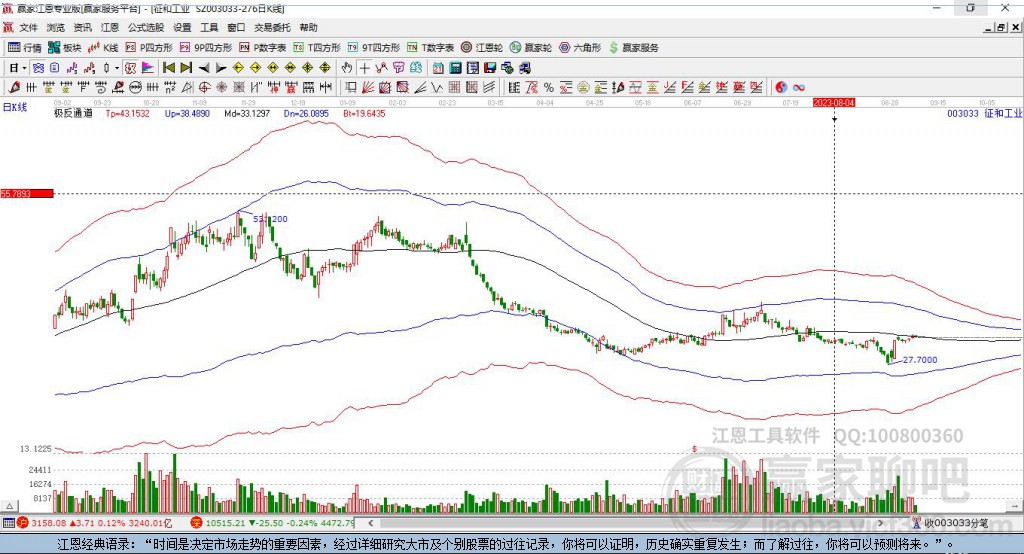Open the 六角形 hexagon tool
1024x554 pixels.
point(580,48)
